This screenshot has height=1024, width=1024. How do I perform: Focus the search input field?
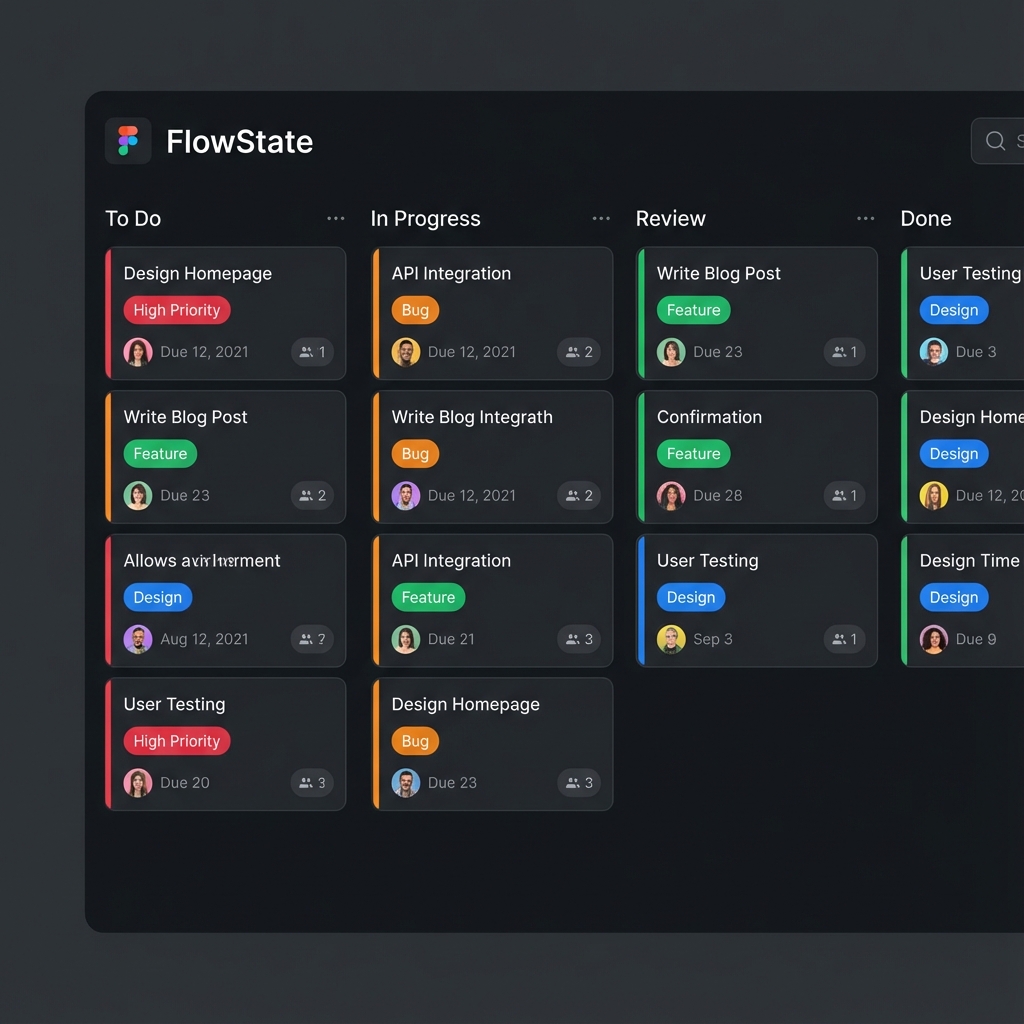click(x=1005, y=141)
